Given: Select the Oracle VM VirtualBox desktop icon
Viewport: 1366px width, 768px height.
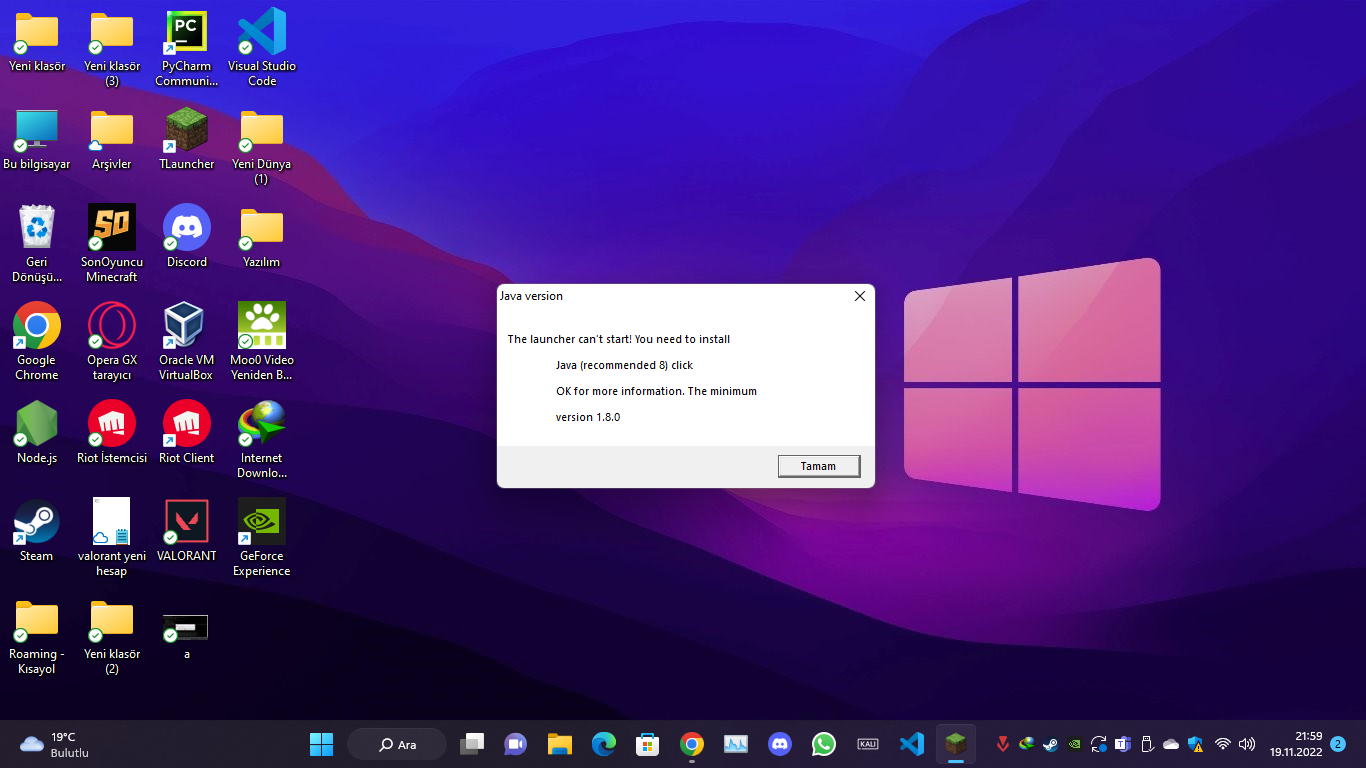Looking at the screenshot, I should pos(187,341).
